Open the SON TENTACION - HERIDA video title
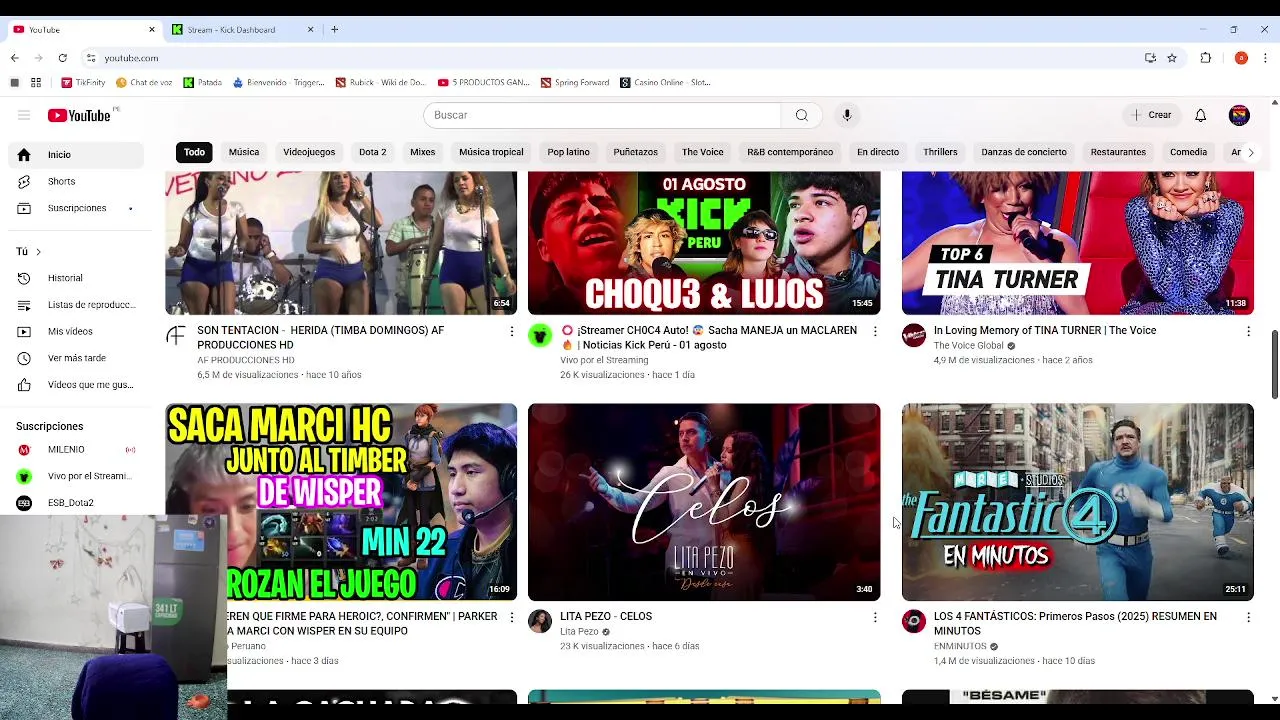Screen dimensions: 1280x720 (x=320, y=338)
